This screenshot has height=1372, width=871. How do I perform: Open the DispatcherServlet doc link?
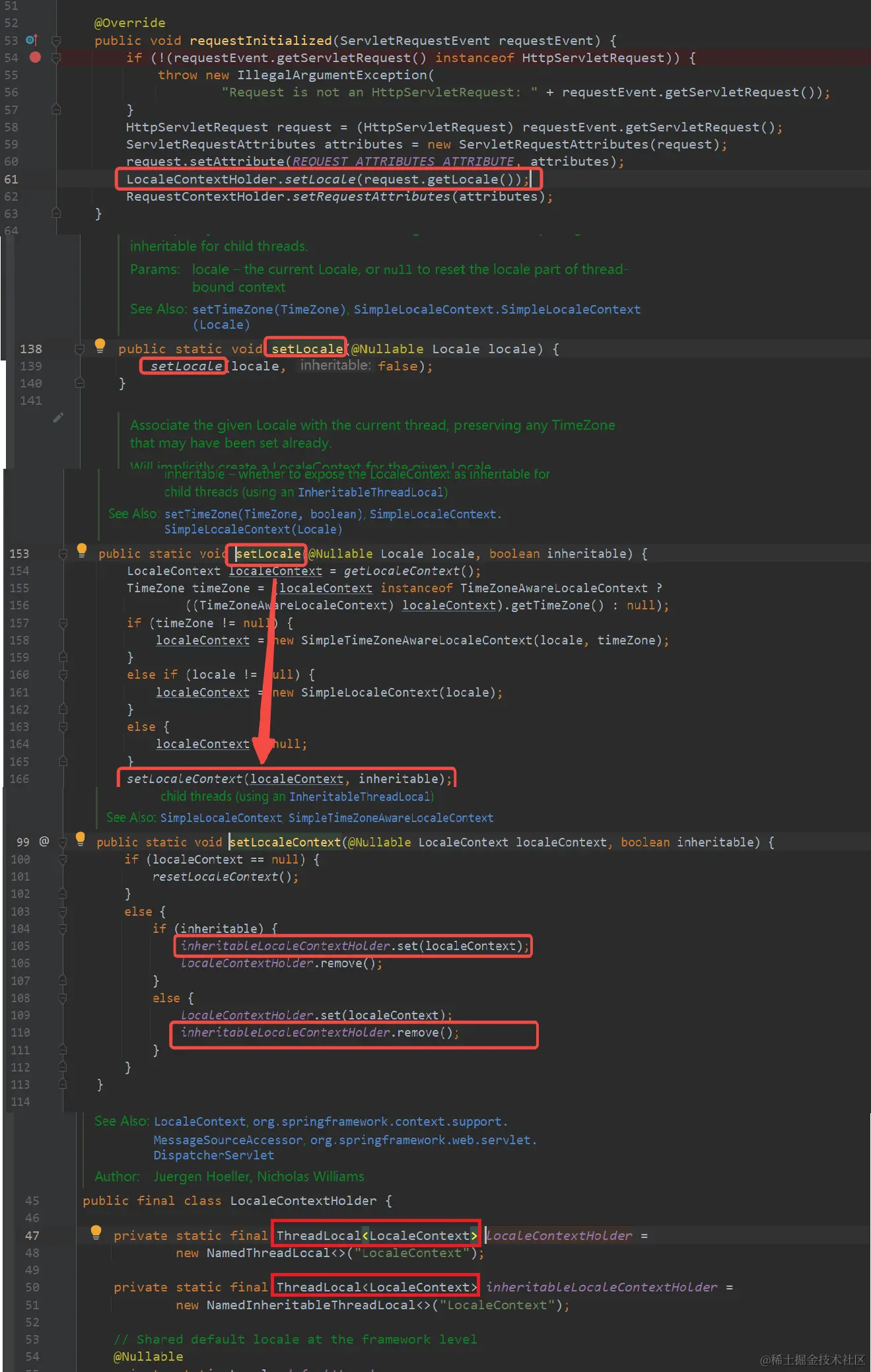(214, 1155)
